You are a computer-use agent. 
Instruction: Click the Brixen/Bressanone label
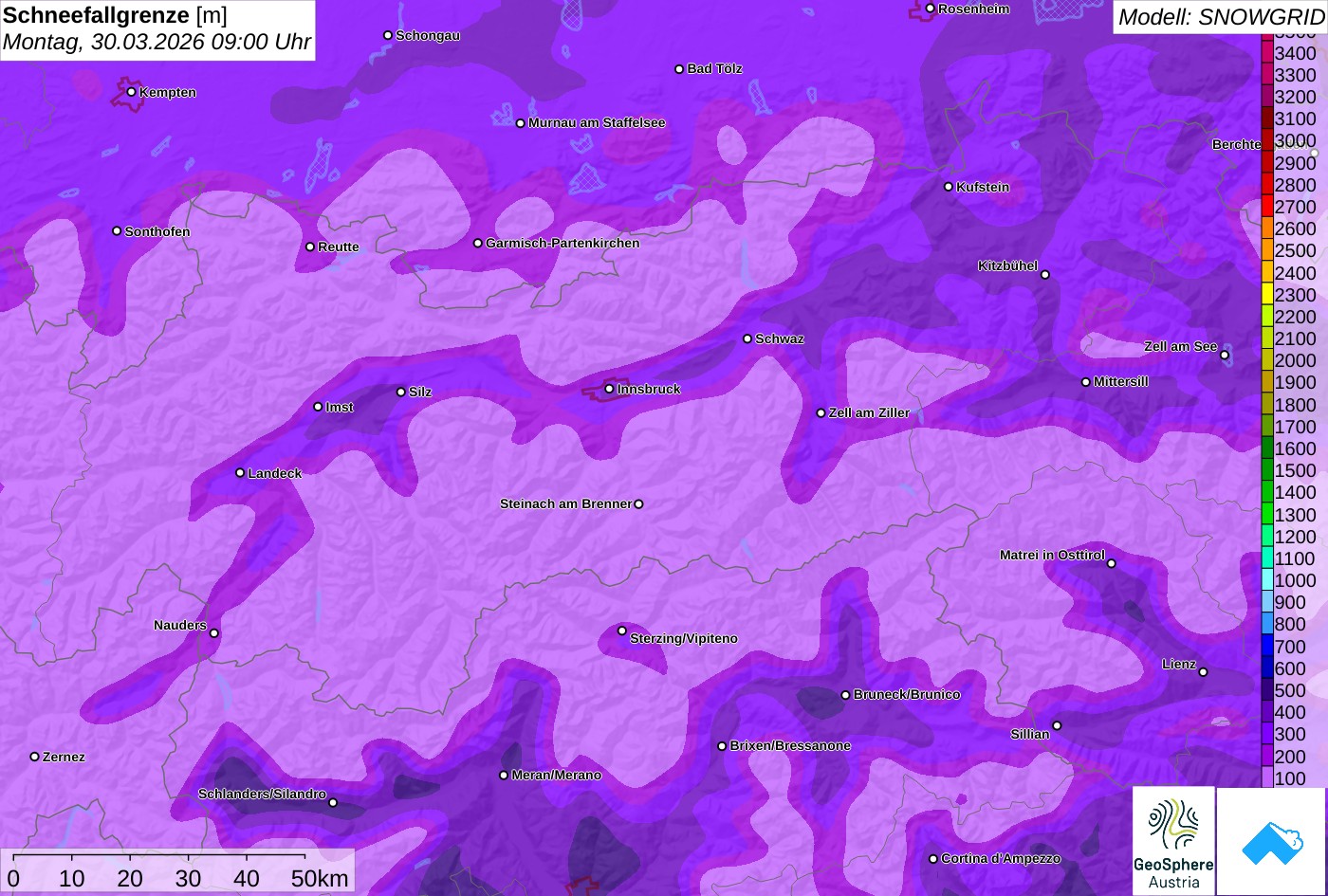(x=790, y=745)
